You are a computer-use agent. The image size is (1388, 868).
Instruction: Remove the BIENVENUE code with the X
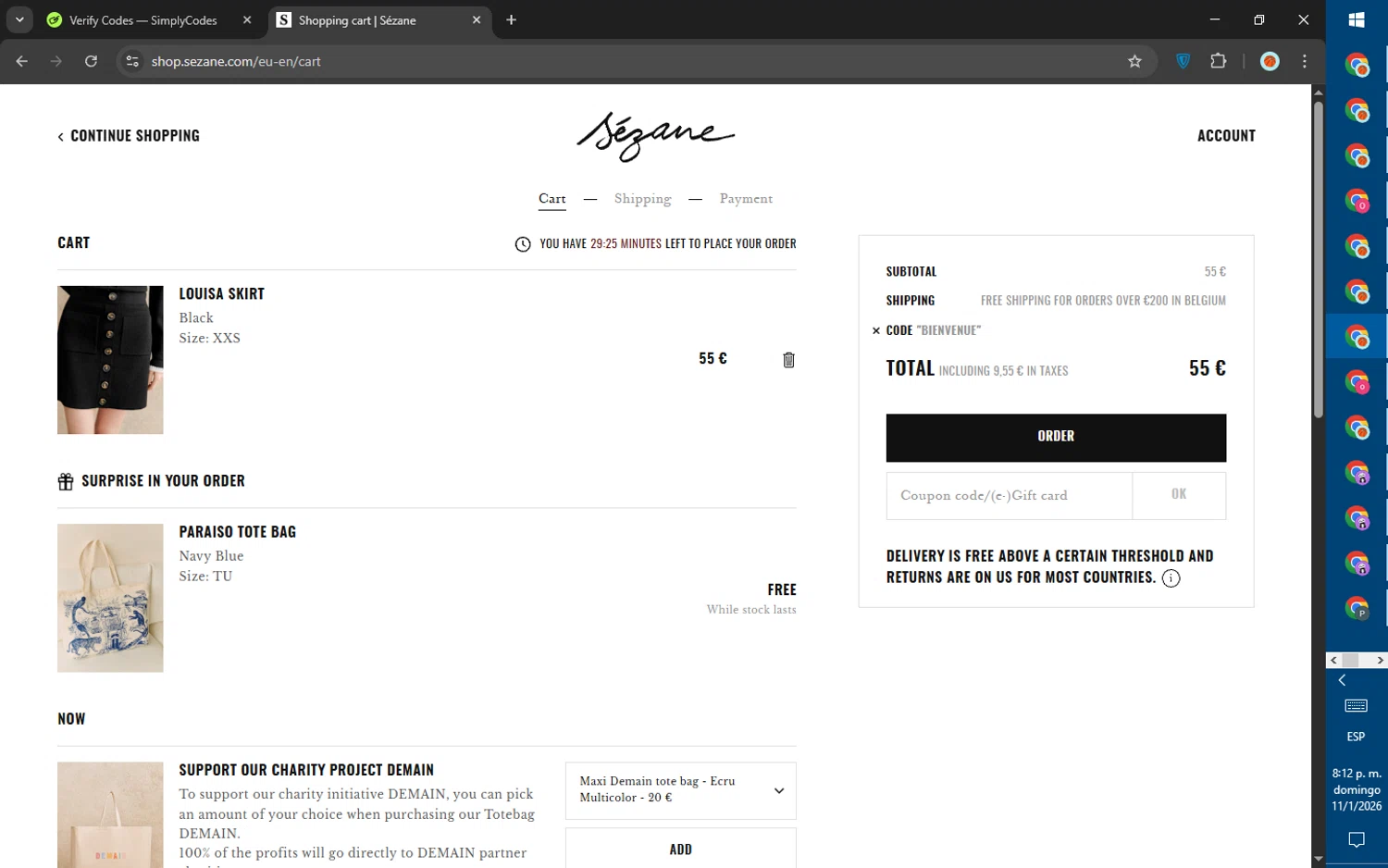pos(875,330)
